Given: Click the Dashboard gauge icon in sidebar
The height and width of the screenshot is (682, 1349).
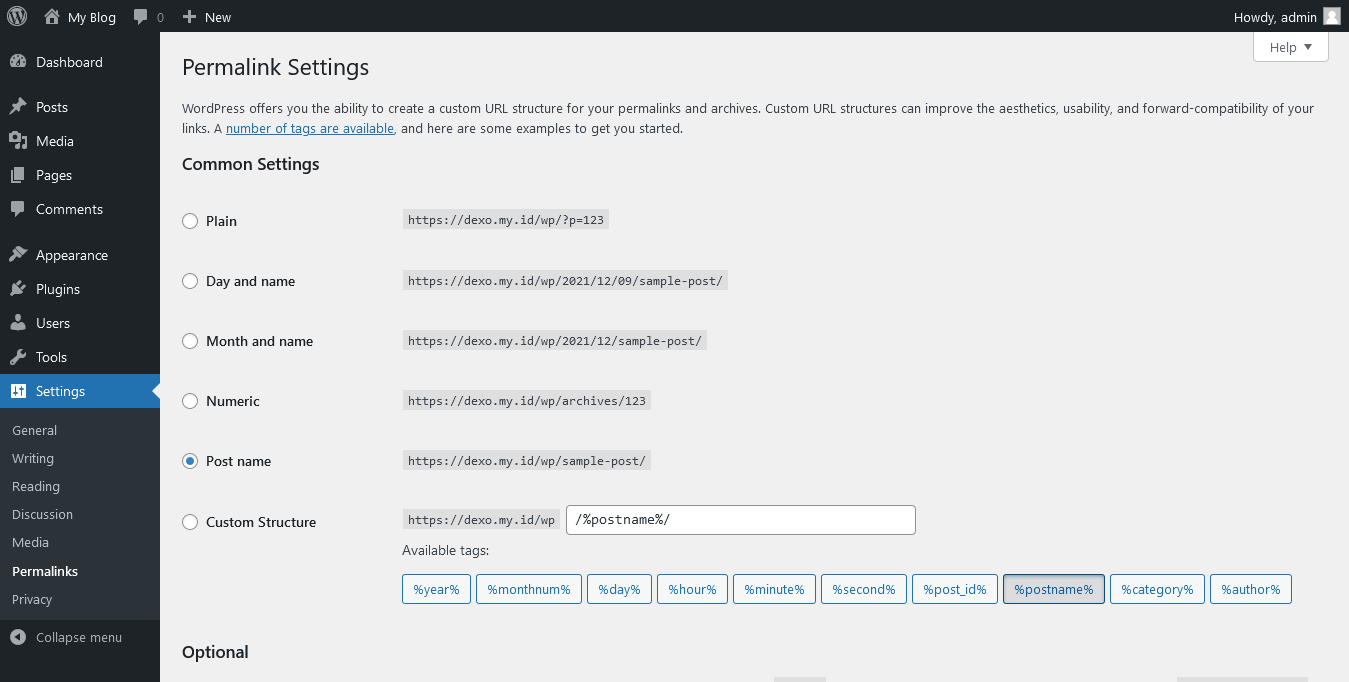Looking at the screenshot, I should point(18,62).
